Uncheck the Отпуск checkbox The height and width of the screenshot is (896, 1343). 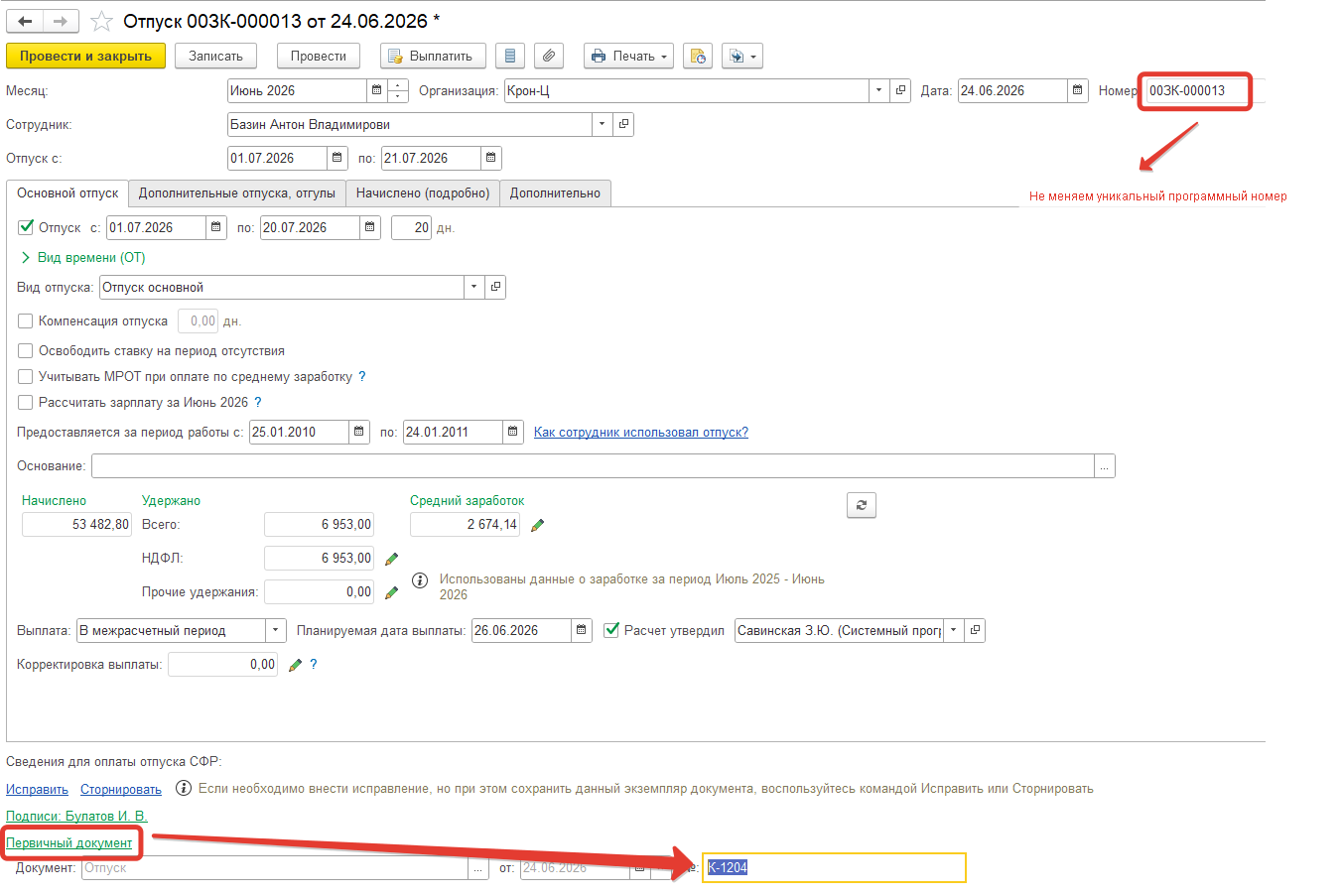pos(27,227)
